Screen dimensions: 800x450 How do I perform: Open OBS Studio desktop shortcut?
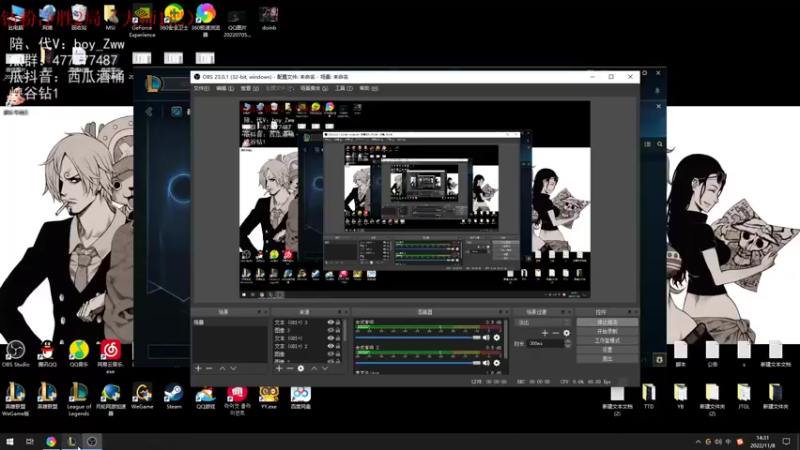(x=15, y=354)
